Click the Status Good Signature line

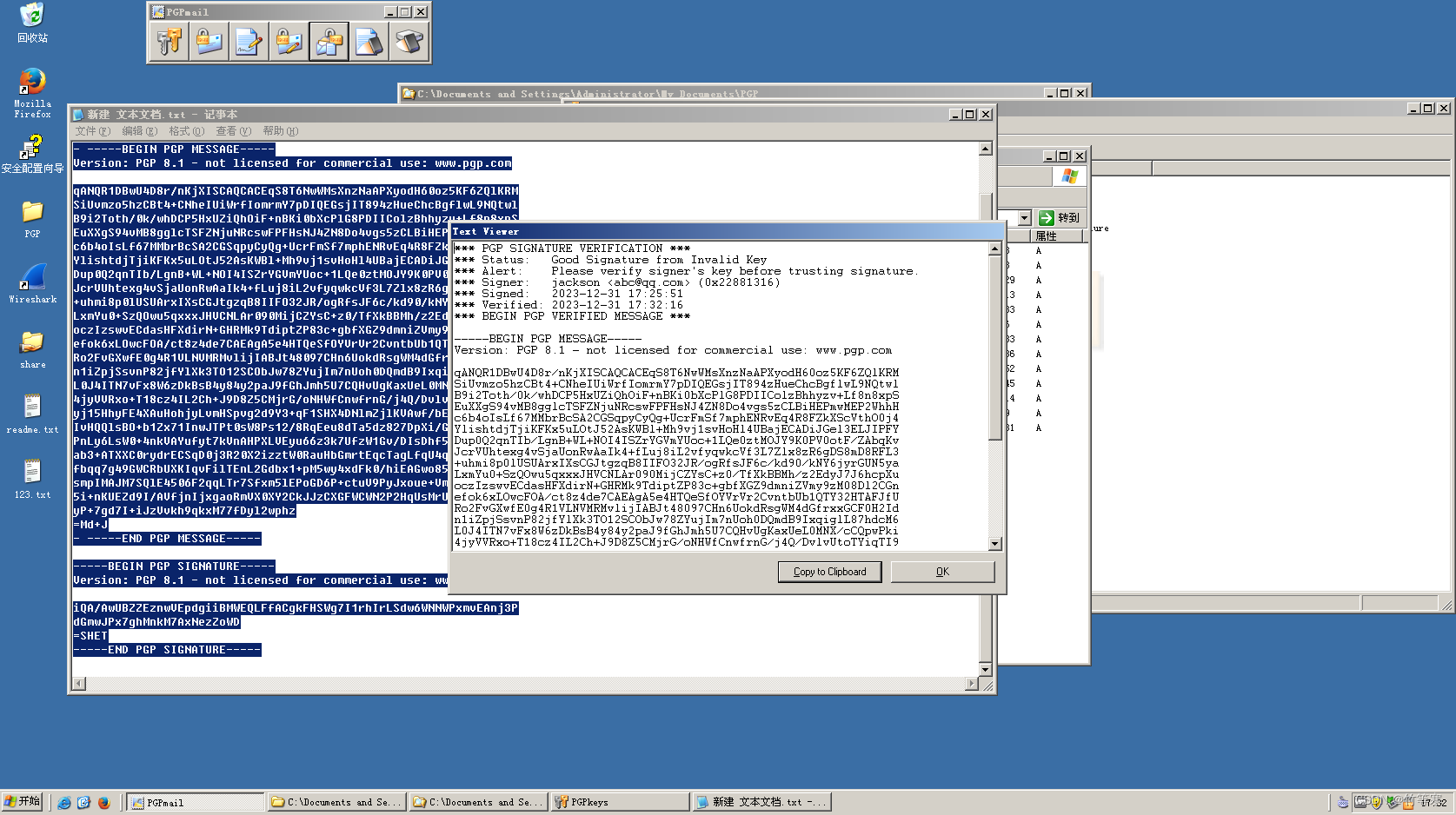point(610,260)
